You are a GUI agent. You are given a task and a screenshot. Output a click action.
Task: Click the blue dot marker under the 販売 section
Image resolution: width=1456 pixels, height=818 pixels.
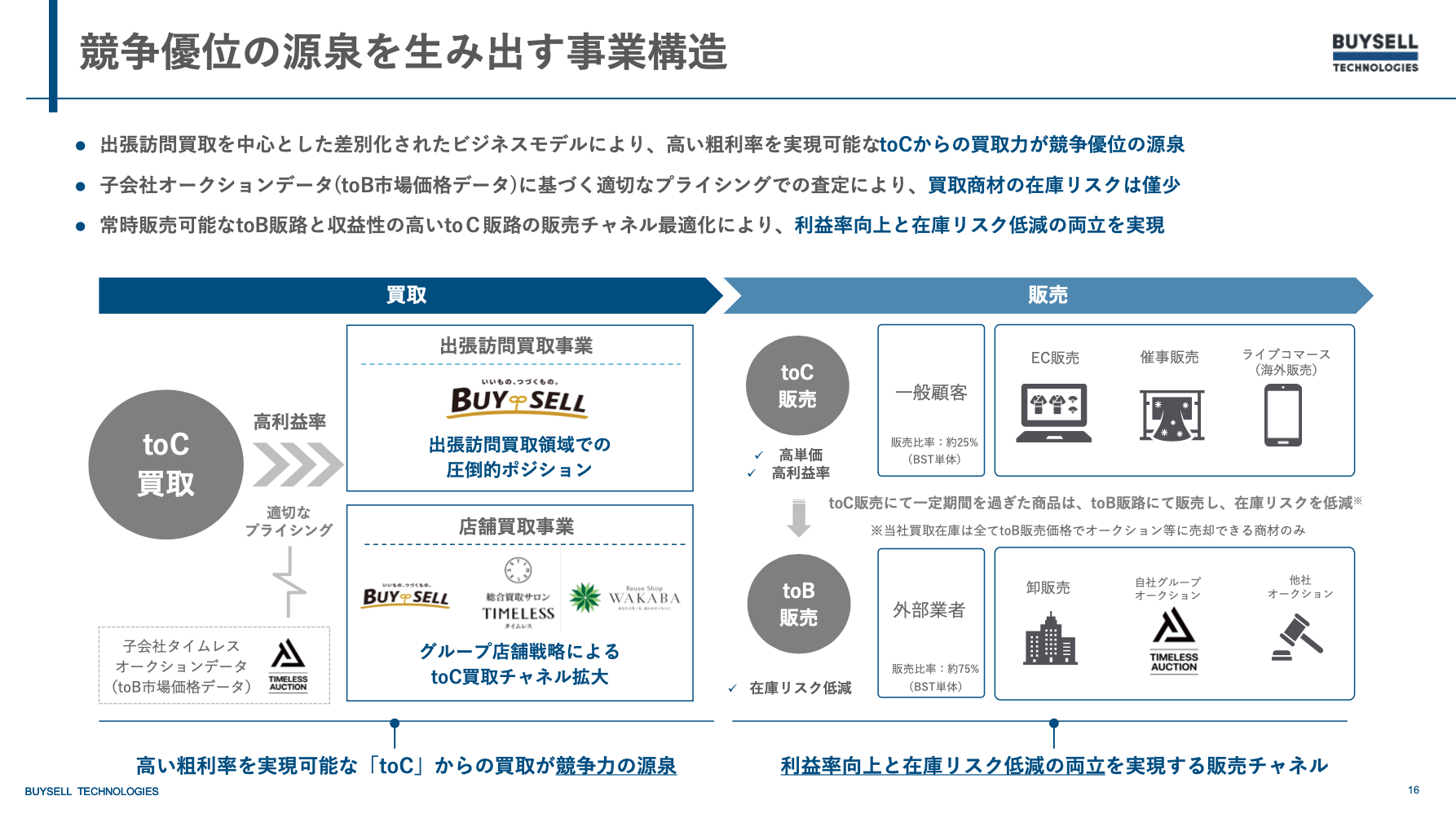click(x=1054, y=723)
